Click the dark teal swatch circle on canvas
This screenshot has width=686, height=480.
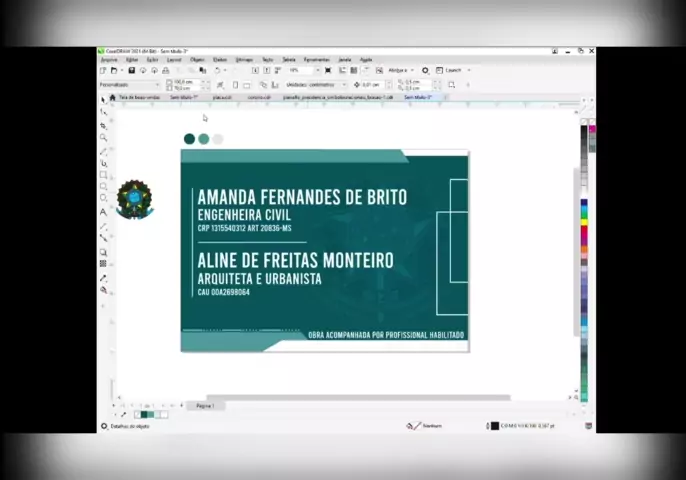(x=189, y=139)
